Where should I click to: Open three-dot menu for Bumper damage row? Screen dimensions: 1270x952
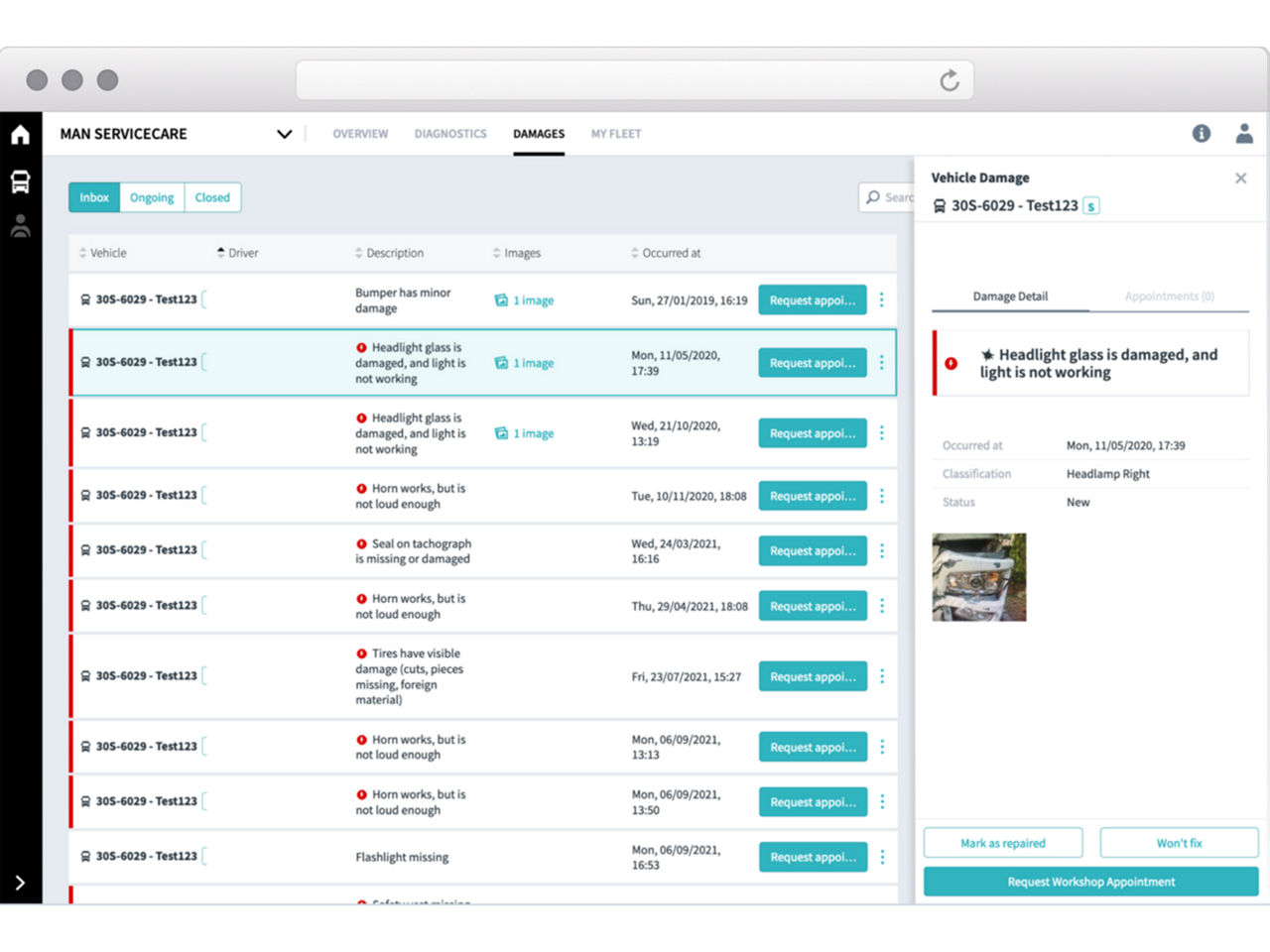point(881,299)
